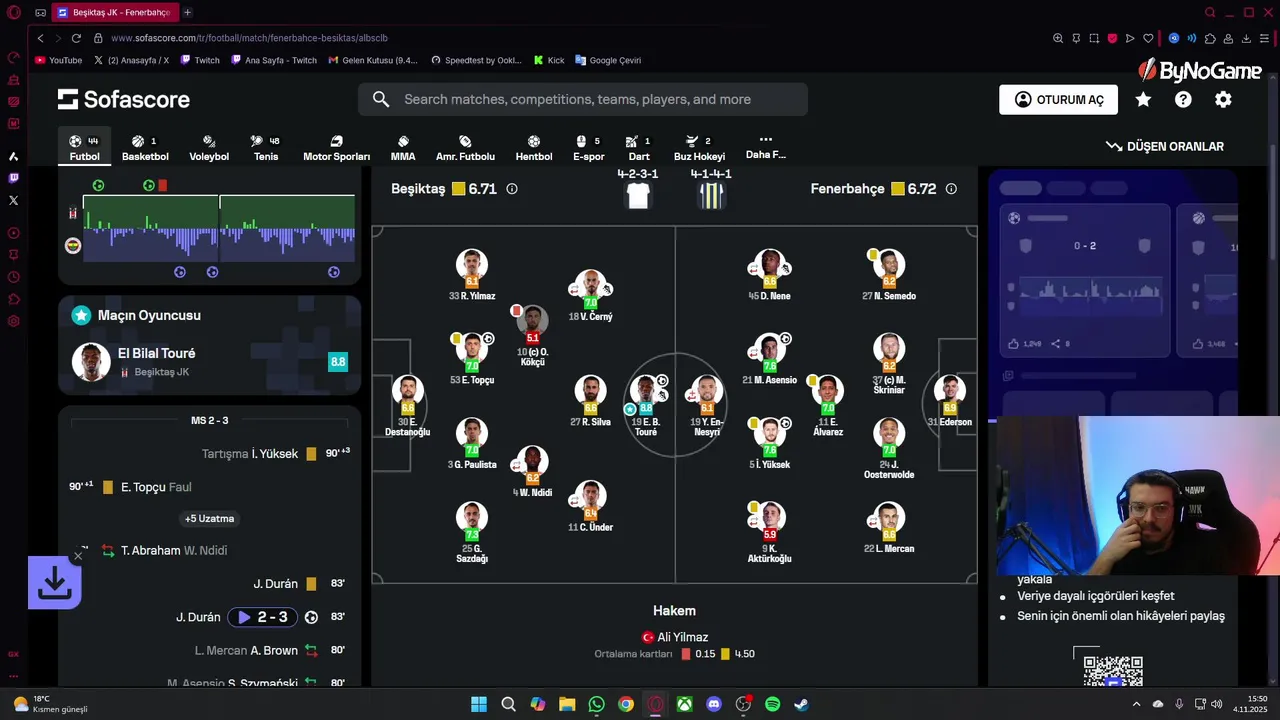Open the Windows Start menu
This screenshot has width=1280, height=720.
[479, 704]
